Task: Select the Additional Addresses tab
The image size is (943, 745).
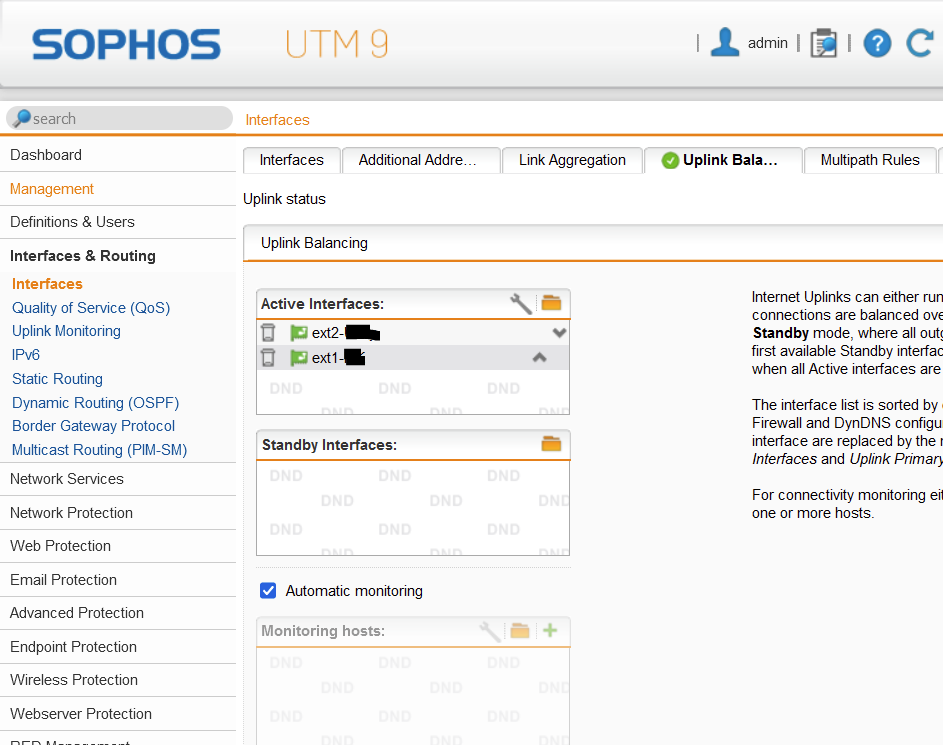Action: 417,160
